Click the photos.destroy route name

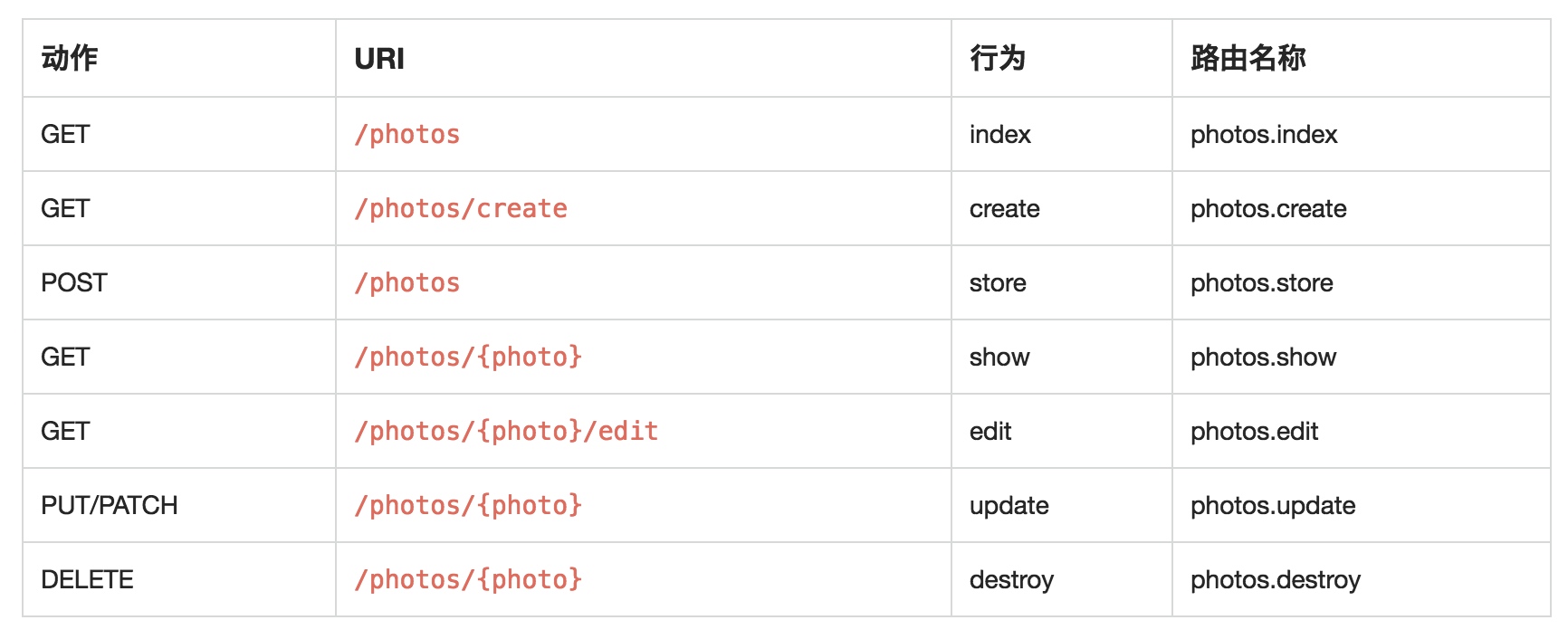tap(1276, 580)
